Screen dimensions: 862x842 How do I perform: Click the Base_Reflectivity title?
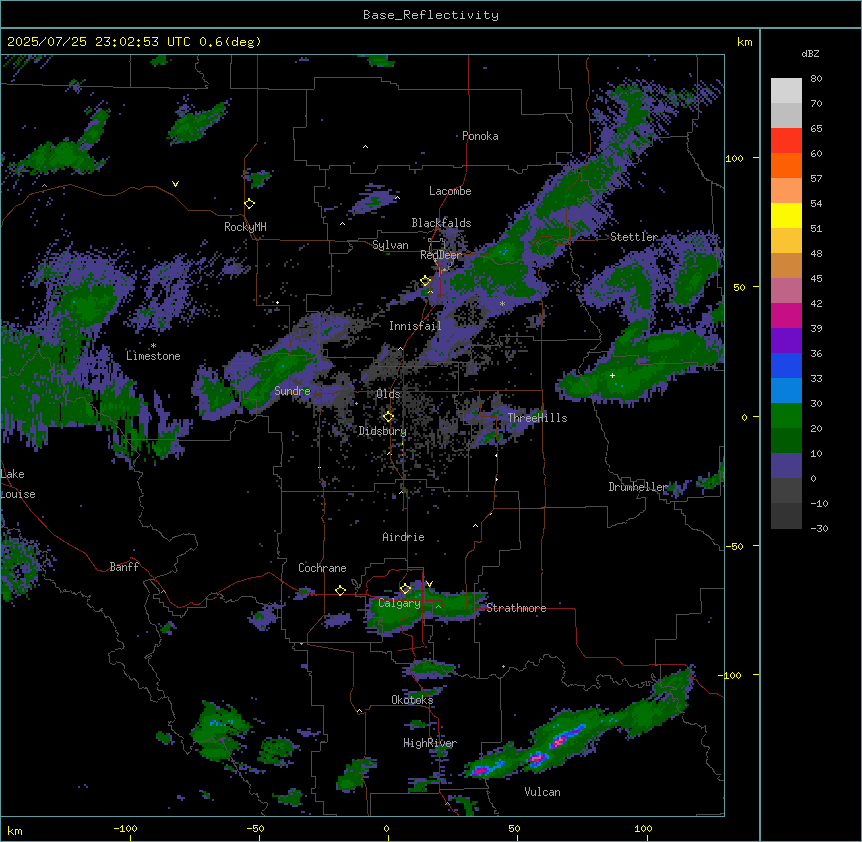(x=431, y=15)
